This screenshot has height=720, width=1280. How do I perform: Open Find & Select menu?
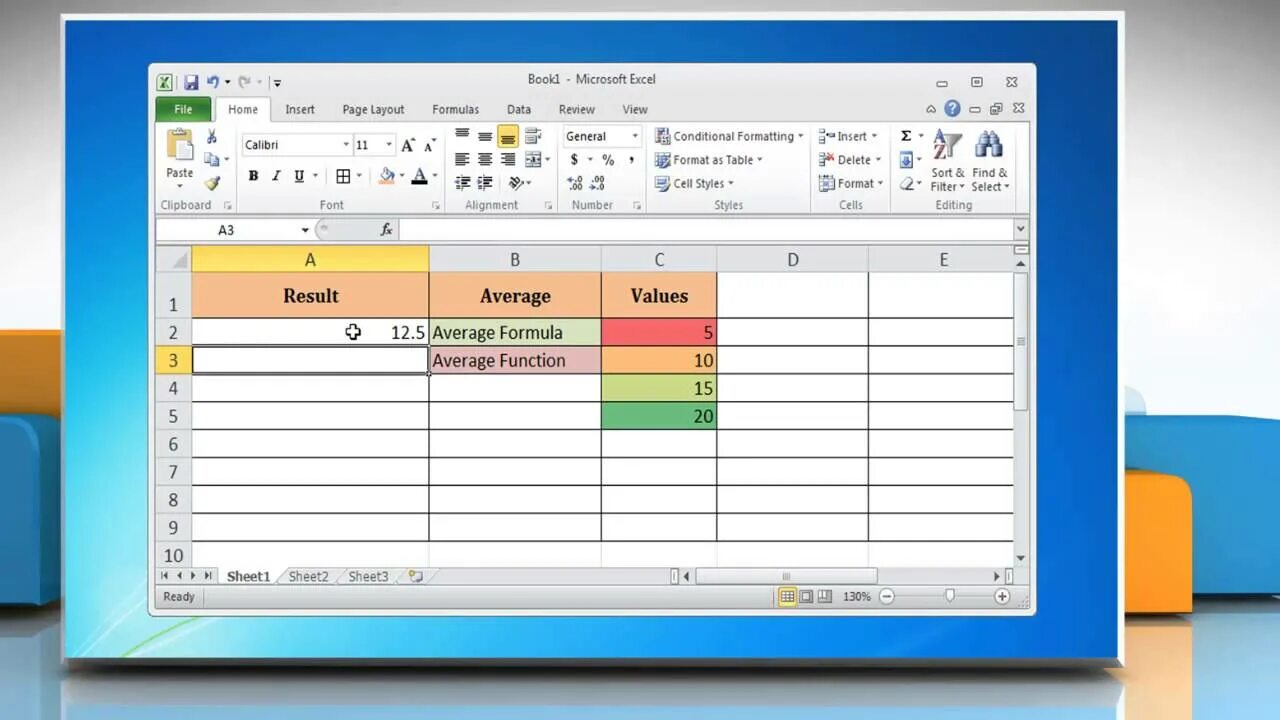990,160
